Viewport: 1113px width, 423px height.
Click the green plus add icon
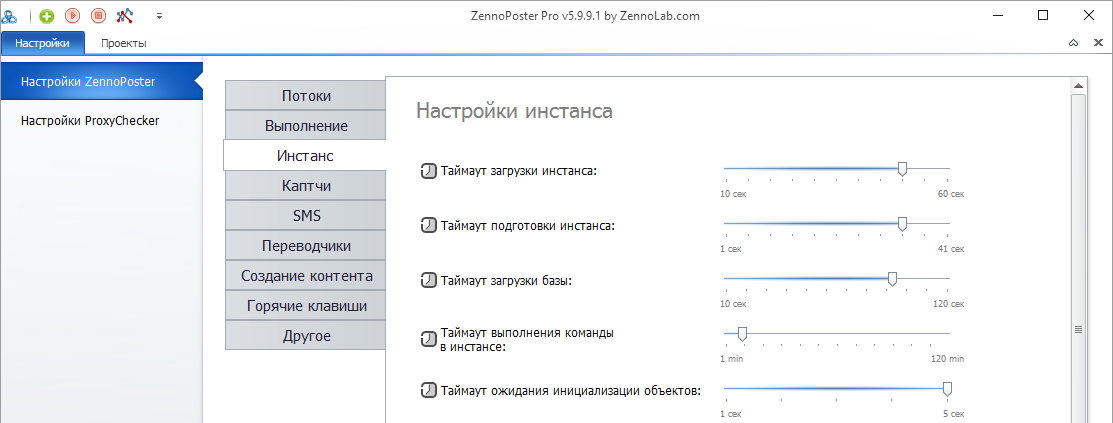coord(47,15)
